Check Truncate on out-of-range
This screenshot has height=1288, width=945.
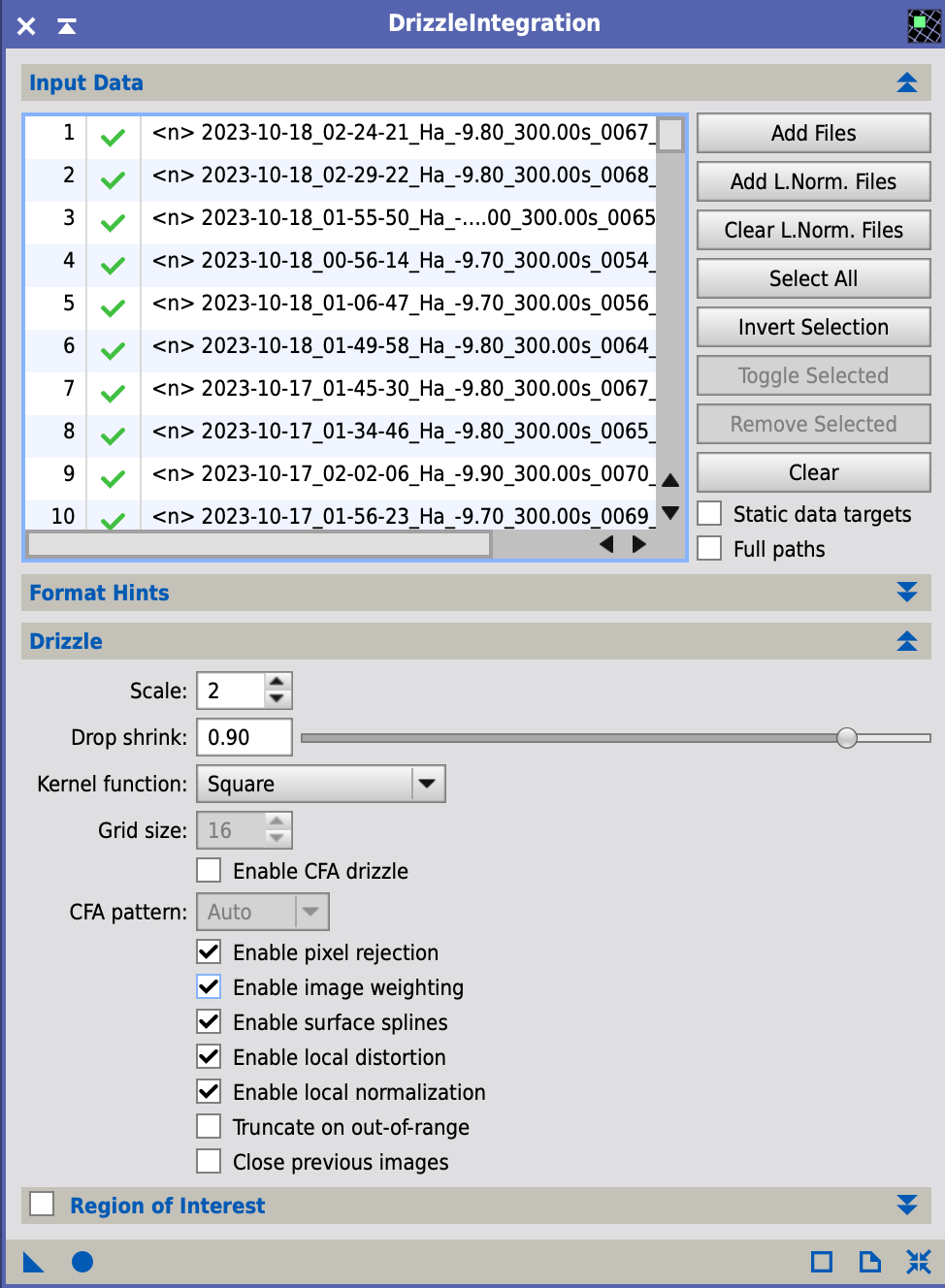coord(209,1126)
